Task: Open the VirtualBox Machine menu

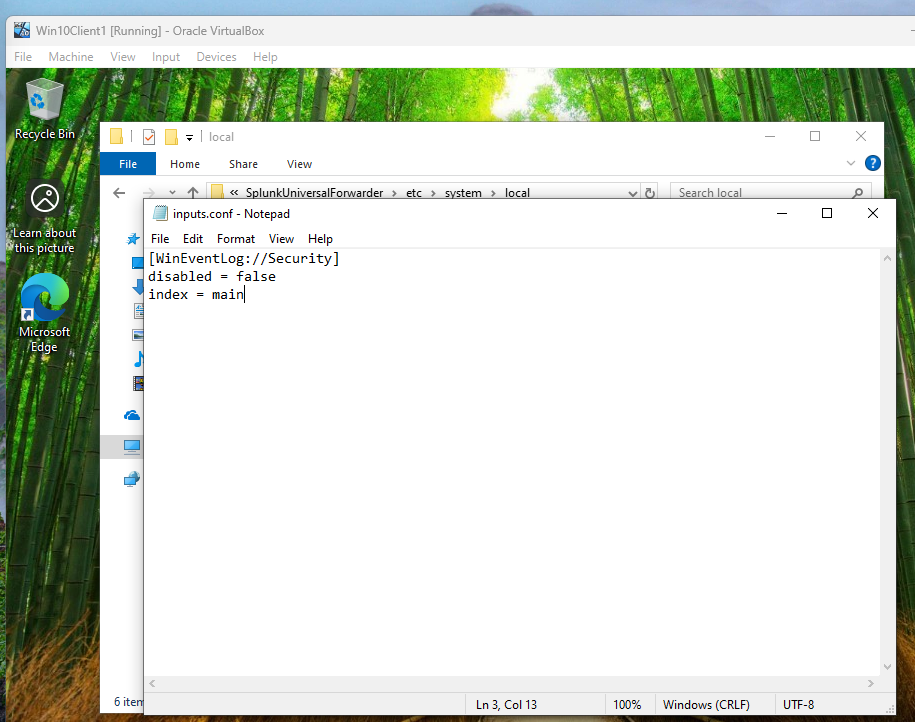Action: click(x=71, y=57)
